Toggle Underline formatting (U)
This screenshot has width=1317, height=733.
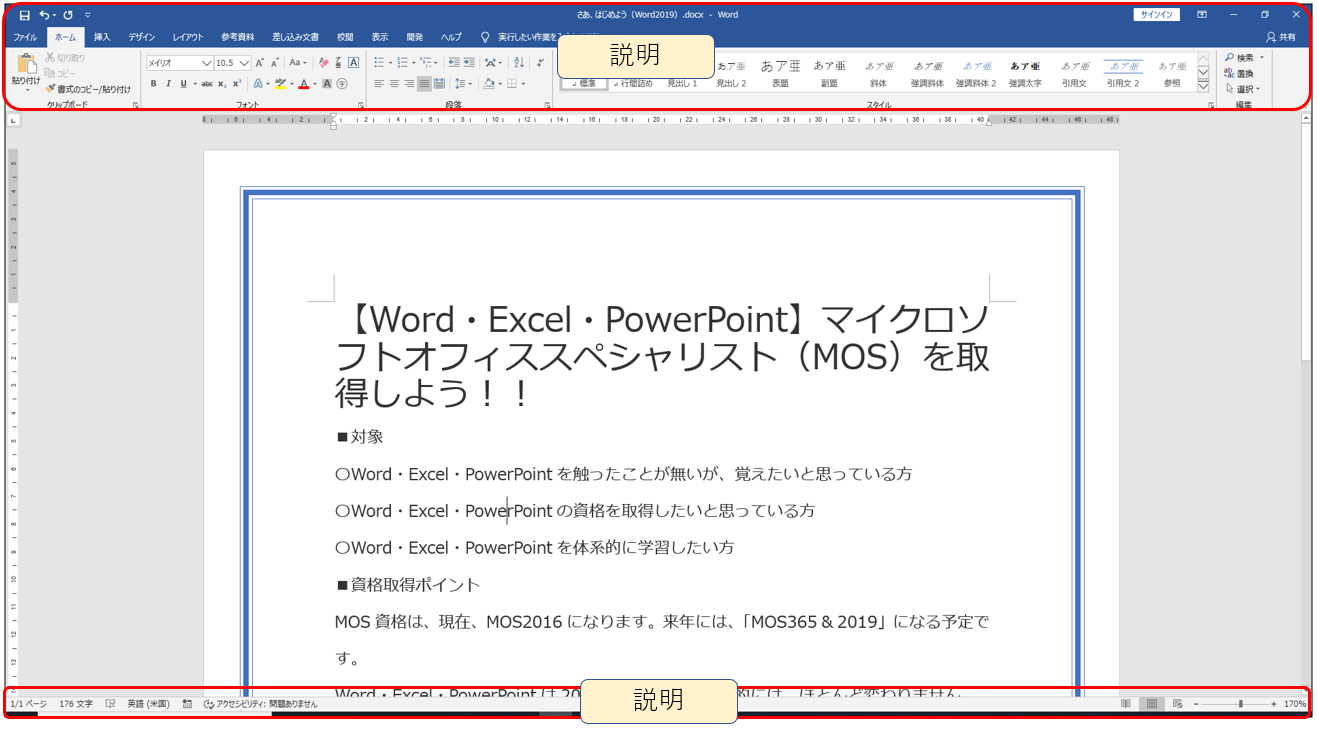(183, 84)
